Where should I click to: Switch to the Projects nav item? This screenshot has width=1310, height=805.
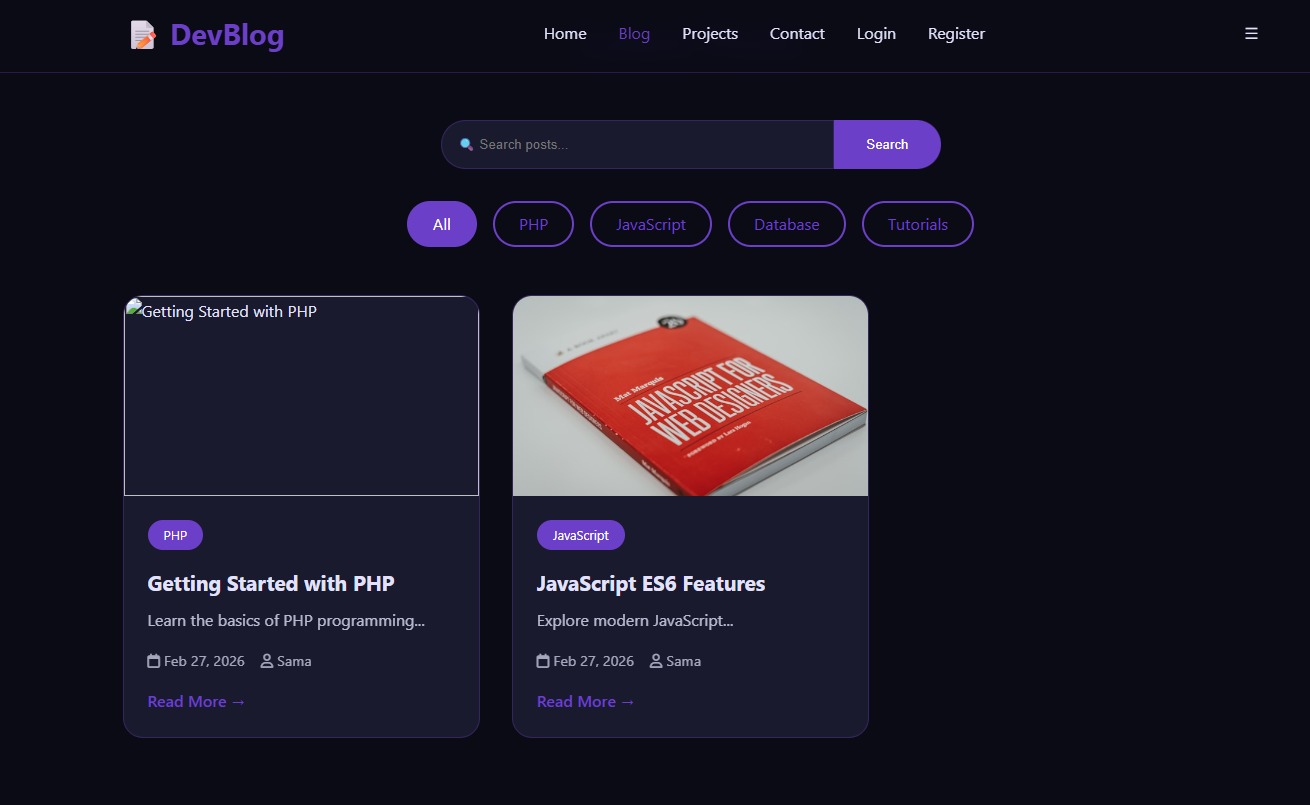pos(709,33)
